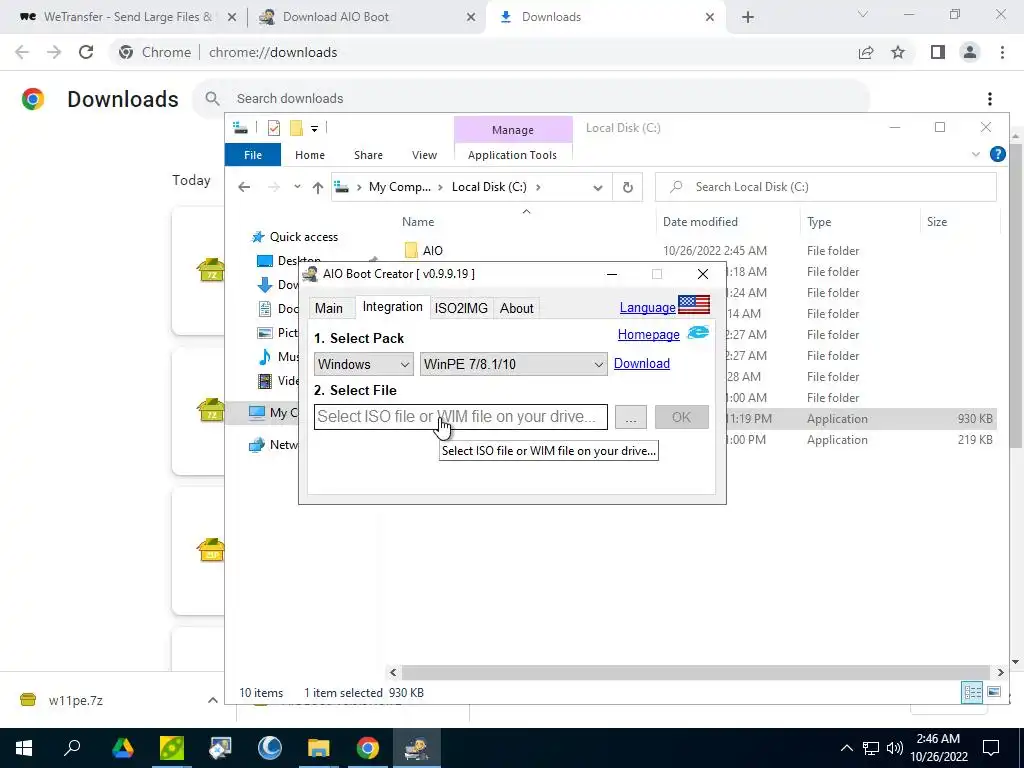Open Chrome three-dot menu
The width and height of the screenshot is (1024, 768).
tap(1002, 52)
